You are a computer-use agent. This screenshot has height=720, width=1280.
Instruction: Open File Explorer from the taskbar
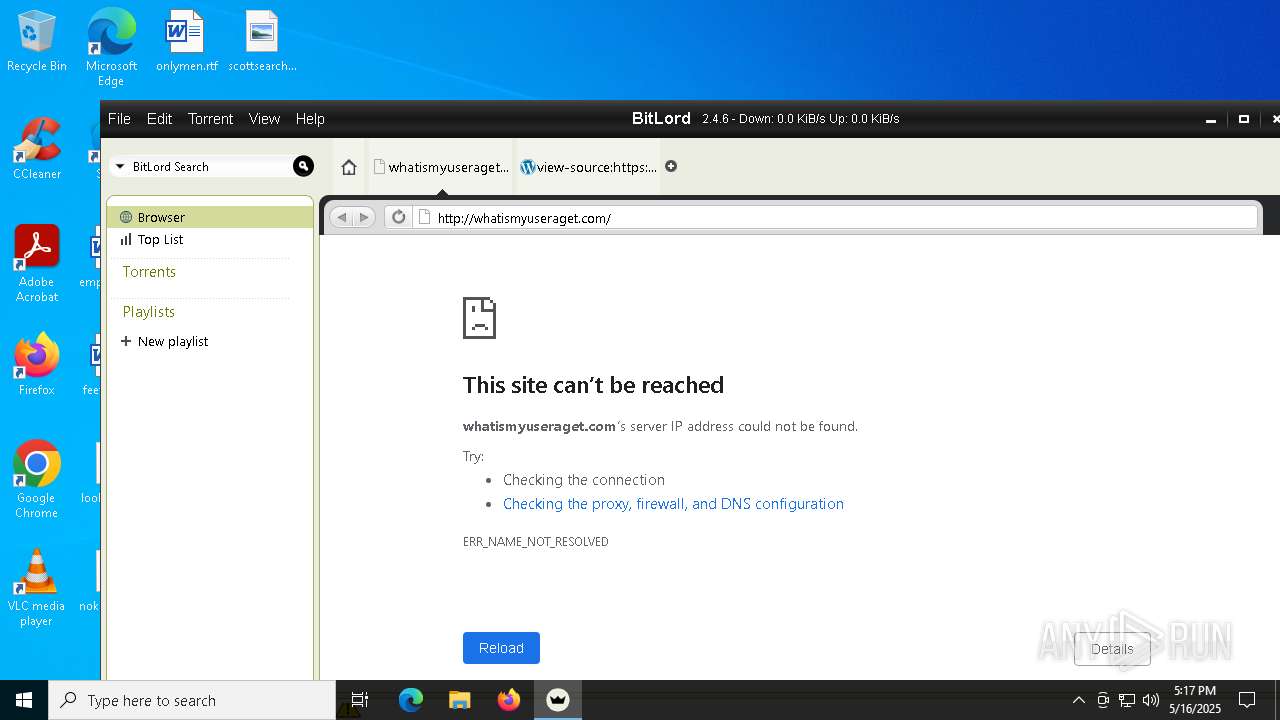pos(459,700)
